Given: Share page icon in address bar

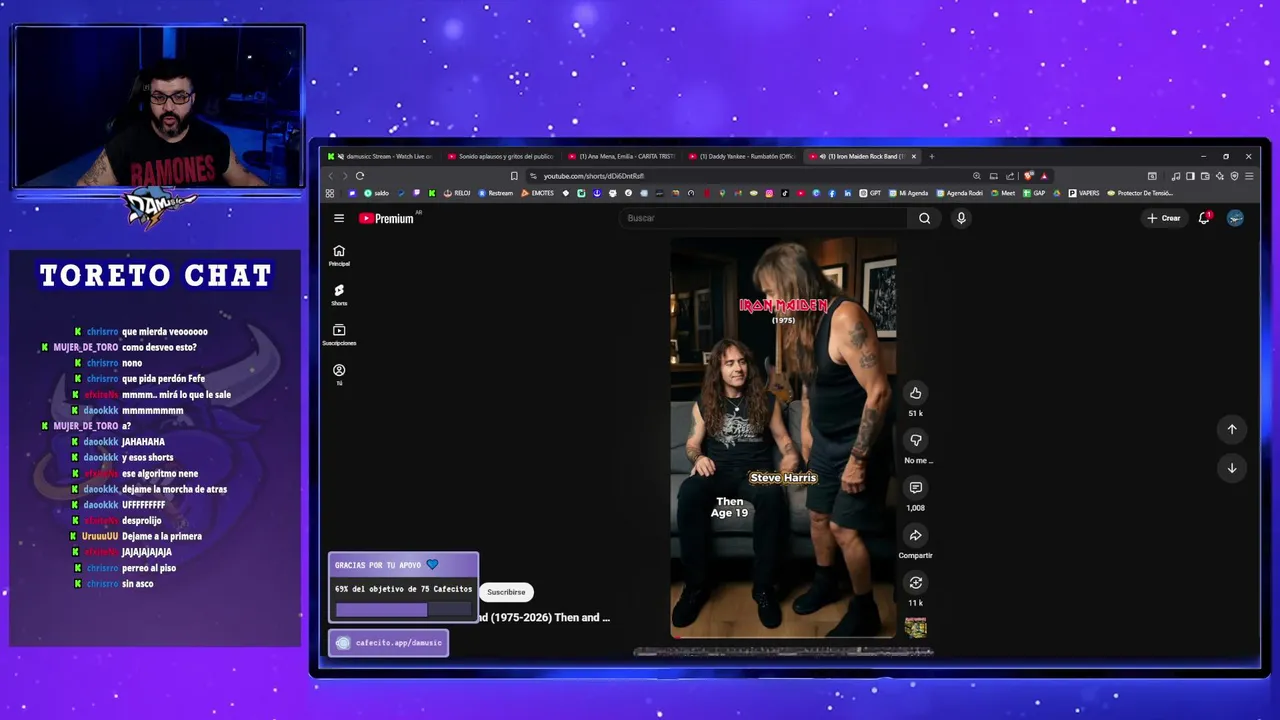Looking at the screenshot, I should pyautogui.click(x=1010, y=176).
